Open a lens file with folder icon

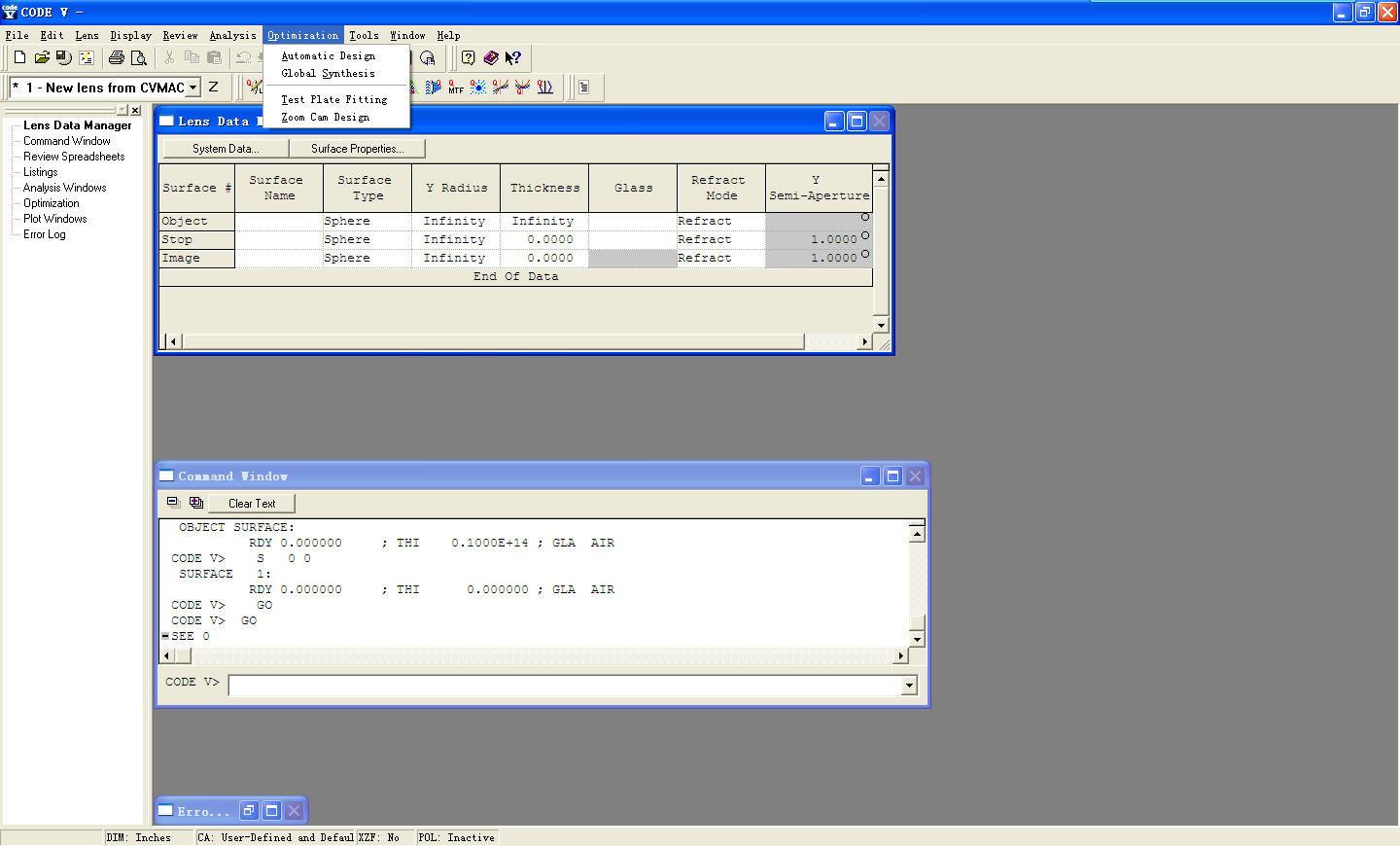pyautogui.click(x=42, y=58)
